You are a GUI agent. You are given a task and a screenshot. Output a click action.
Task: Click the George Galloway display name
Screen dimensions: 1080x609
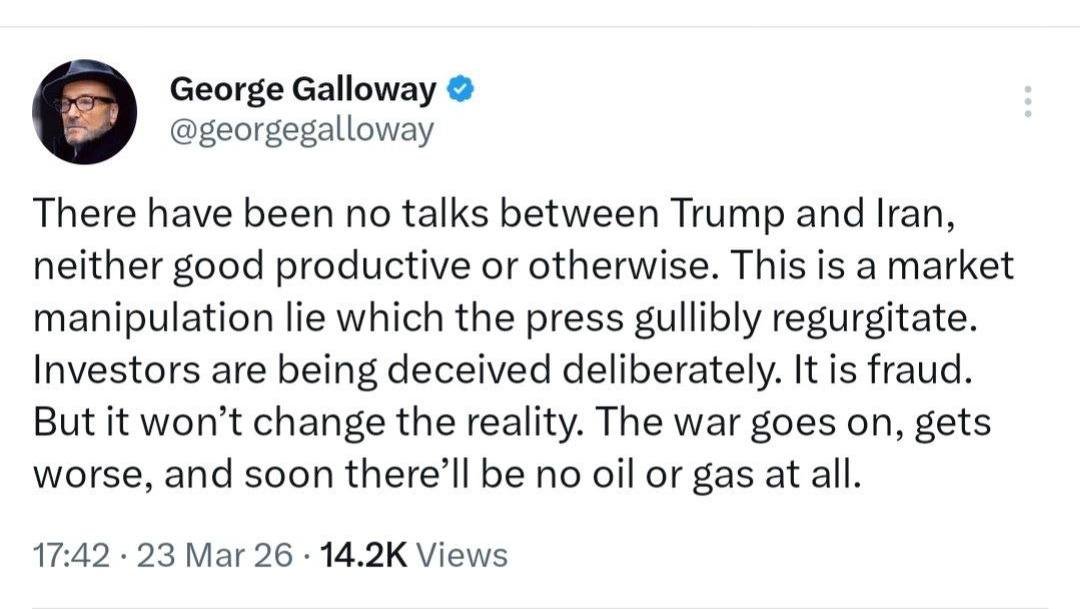tap(303, 90)
